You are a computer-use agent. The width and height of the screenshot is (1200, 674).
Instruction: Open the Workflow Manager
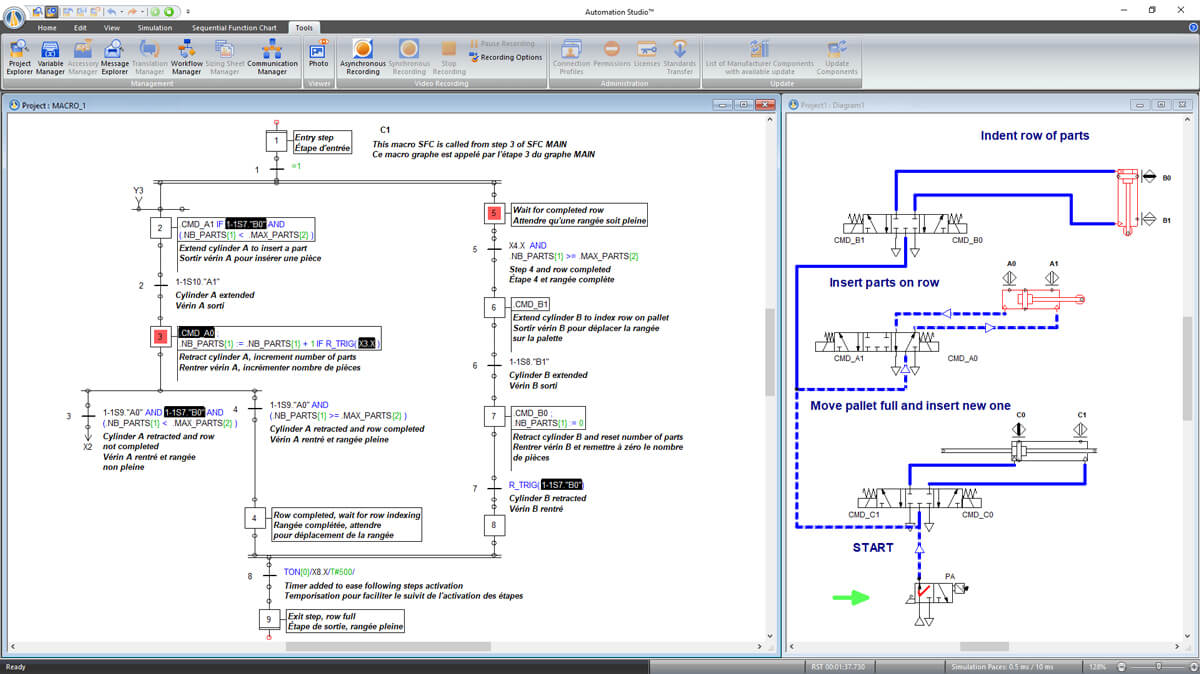tap(187, 57)
